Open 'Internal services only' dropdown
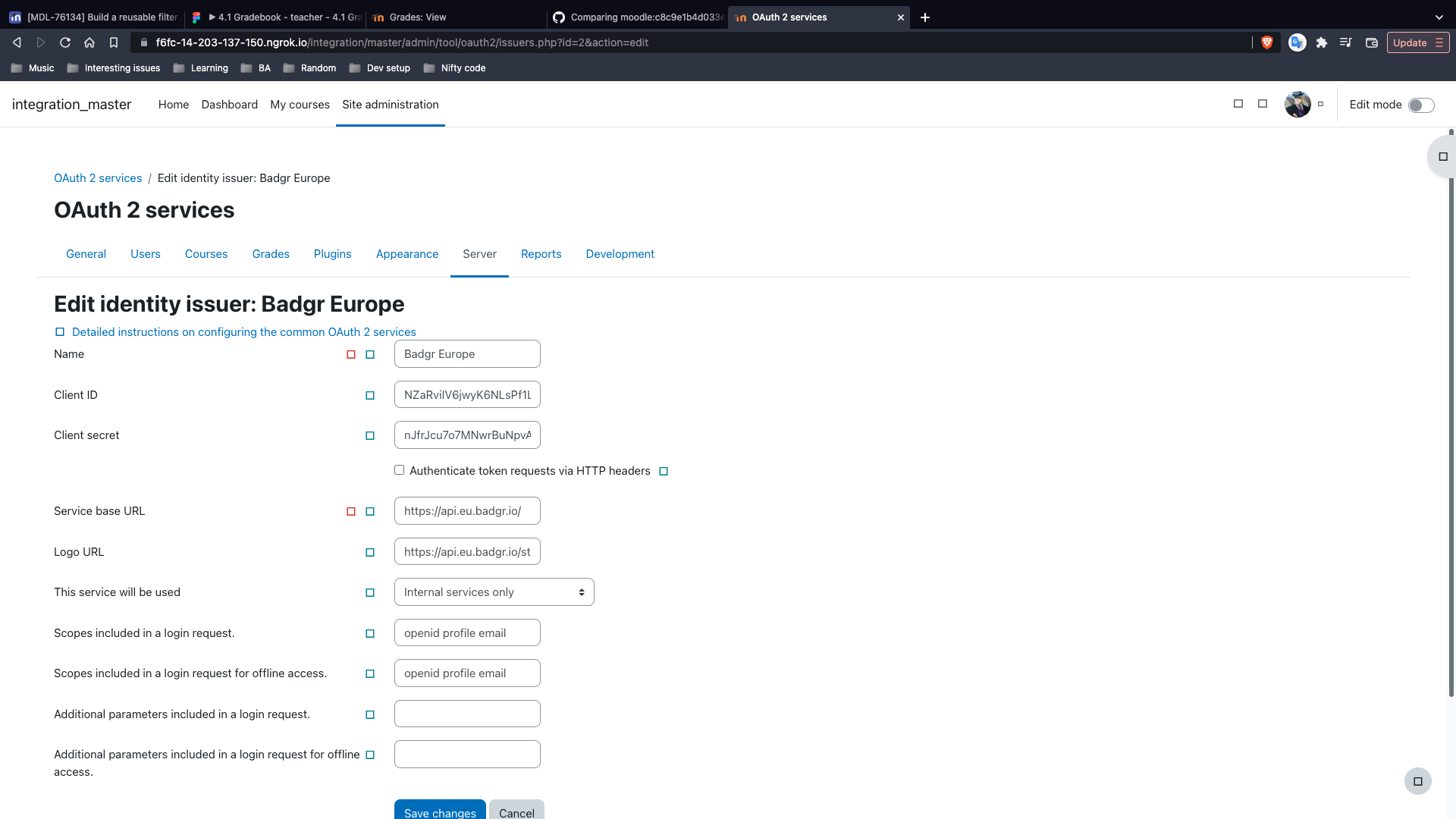The height and width of the screenshot is (819, 1456). [x=494, y=592]
